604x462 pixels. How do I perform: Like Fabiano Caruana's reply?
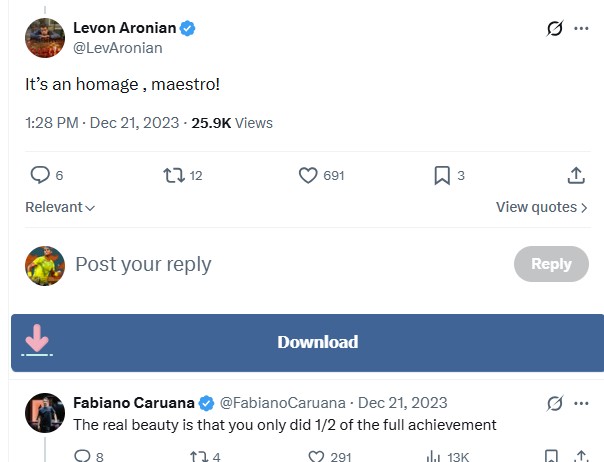coord(316,456)
